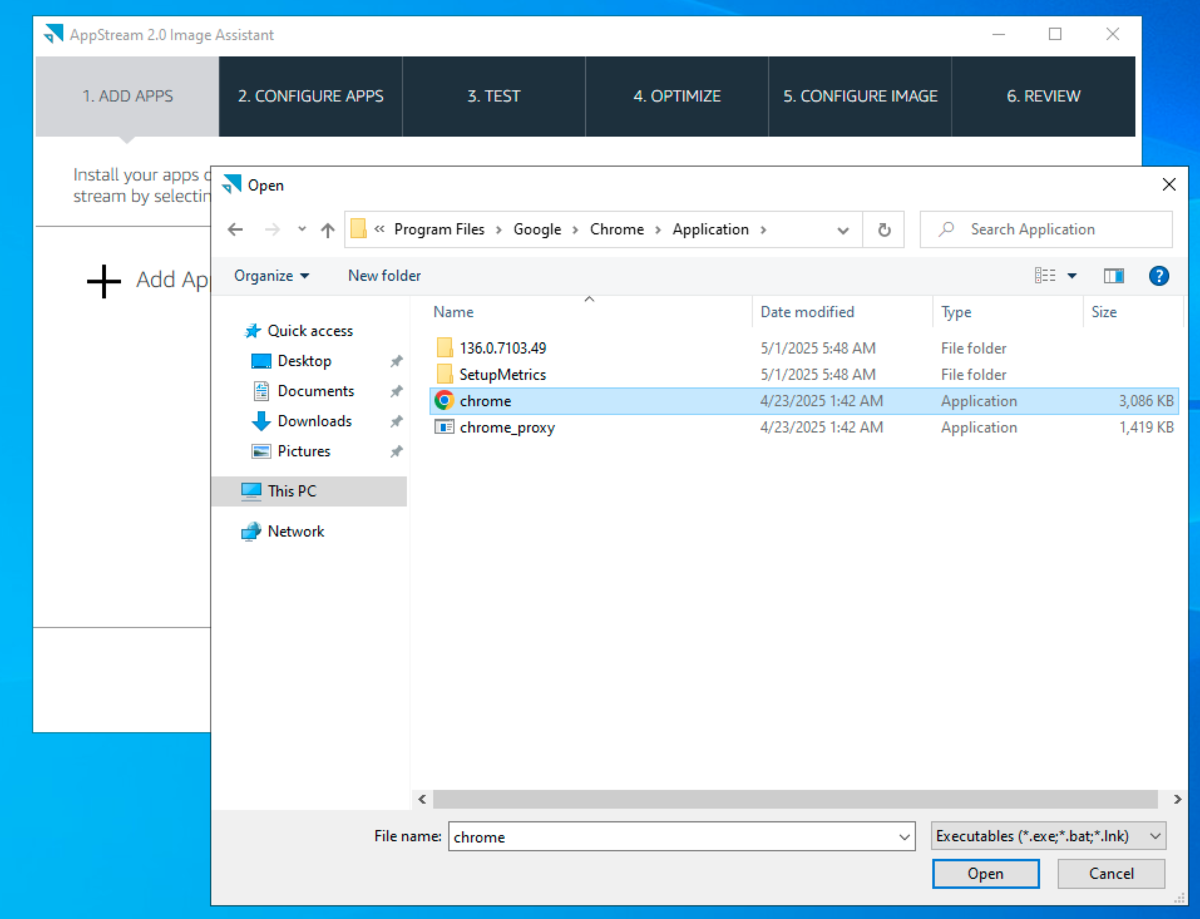
Task: Go to Chrome breadcrumb
Action: pos(617,229)
